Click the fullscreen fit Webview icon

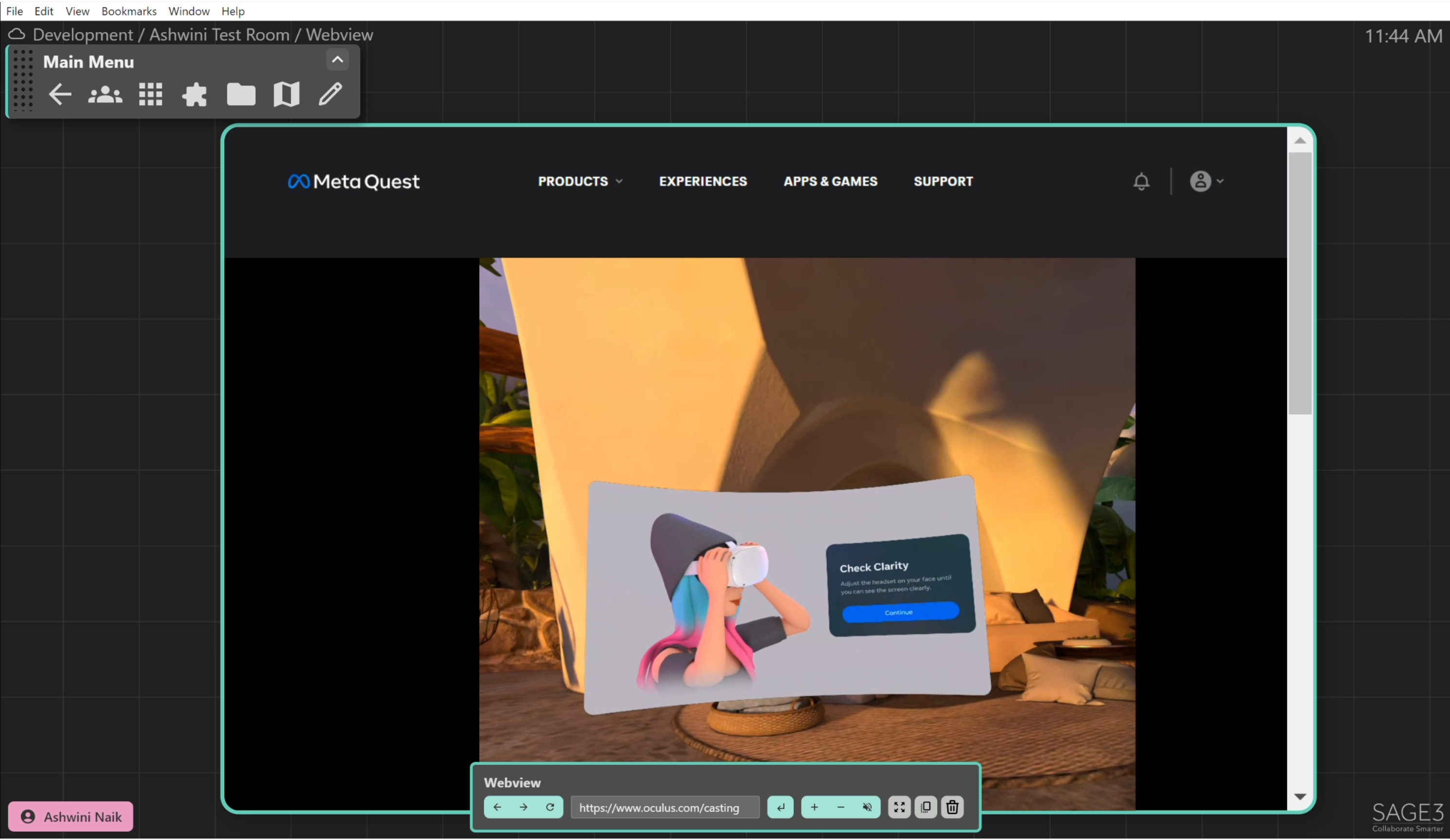899,807
